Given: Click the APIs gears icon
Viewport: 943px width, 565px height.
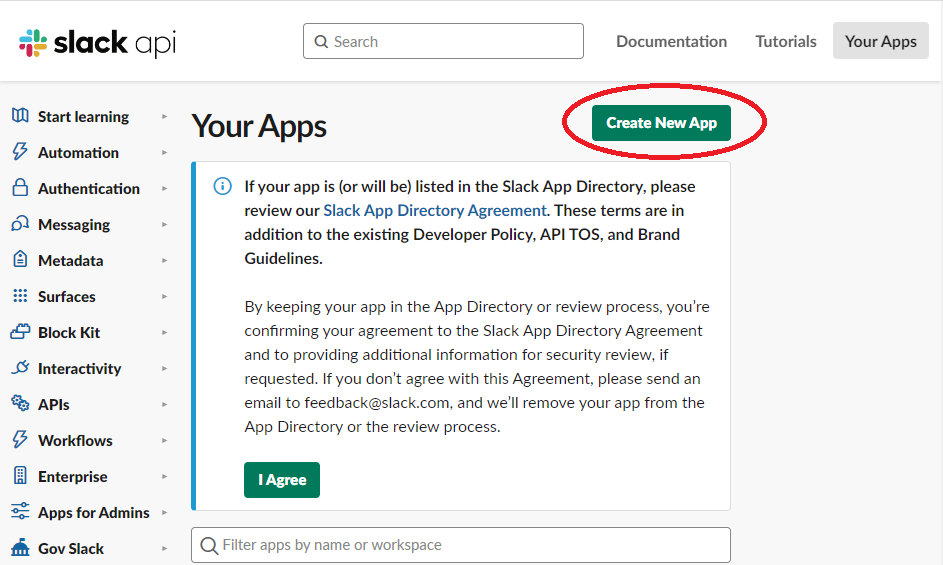Looking at the screenshot, I should point(20,404).
